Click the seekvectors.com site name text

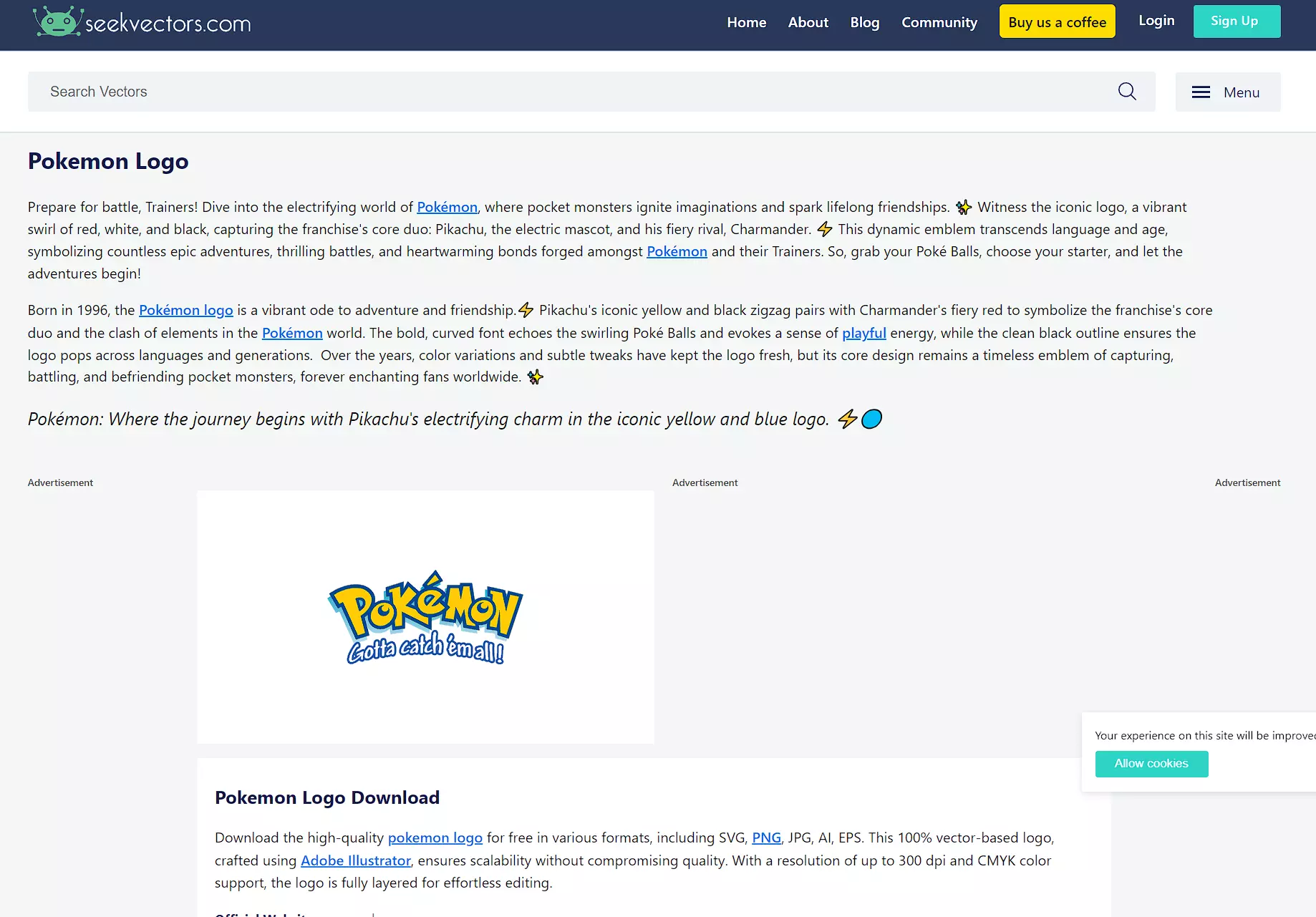click(x=168, y=24)
